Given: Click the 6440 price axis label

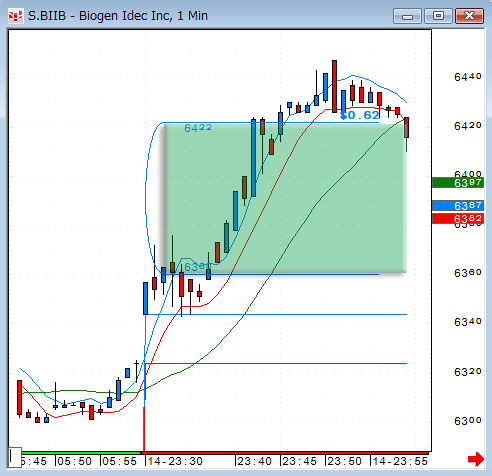Looking at the screenshot, I should [x=468, y=77].
